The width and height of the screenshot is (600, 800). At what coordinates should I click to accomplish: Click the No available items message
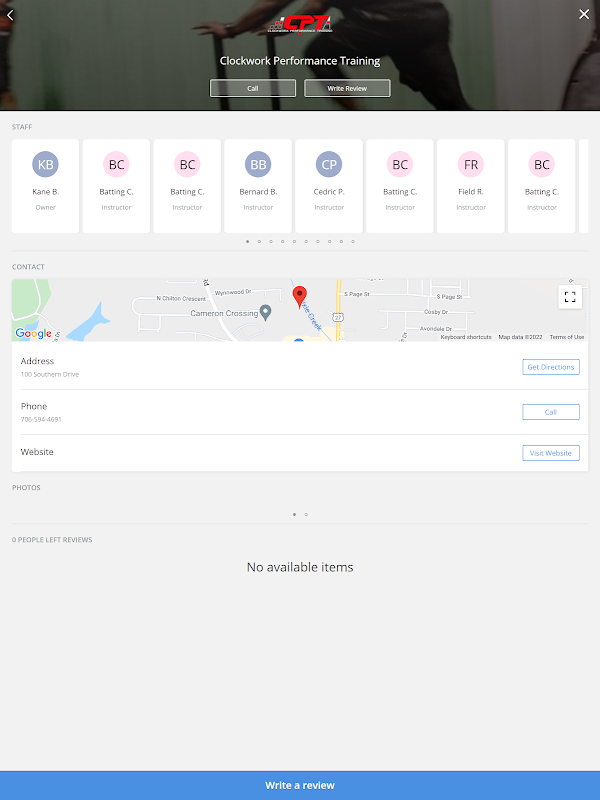coord(300,567)
